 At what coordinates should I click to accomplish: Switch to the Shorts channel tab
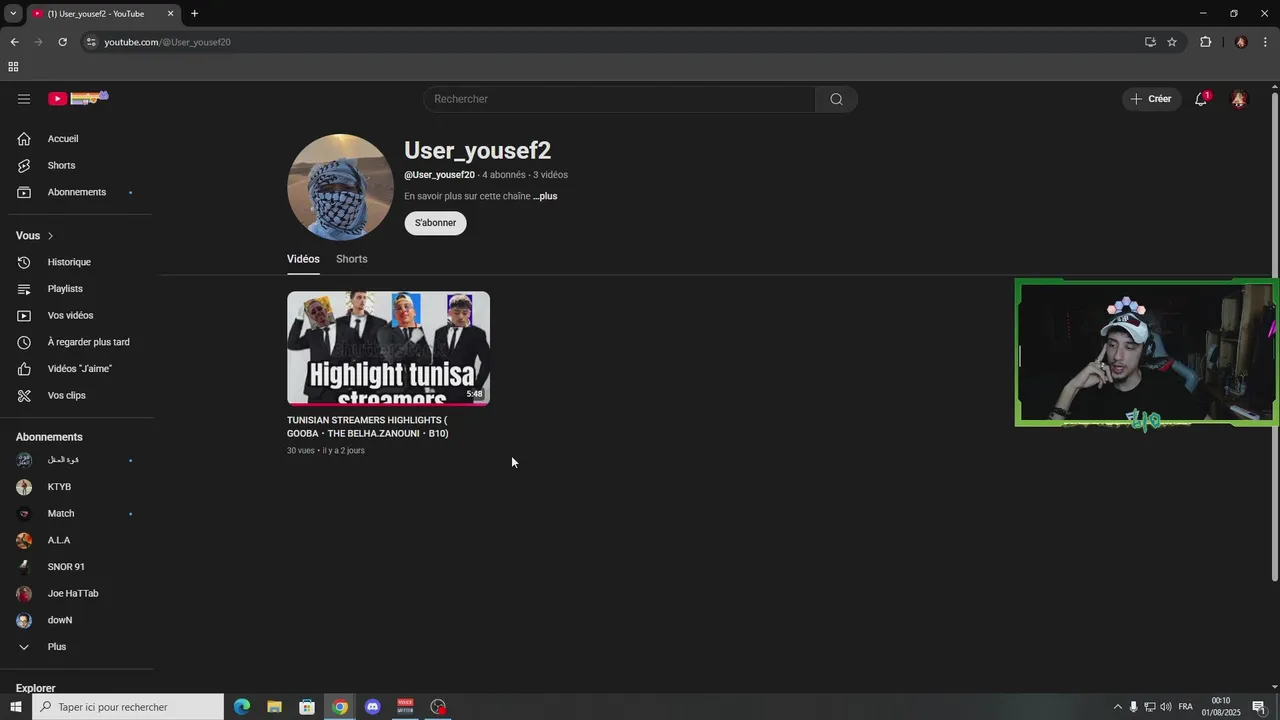coord(352,259)
